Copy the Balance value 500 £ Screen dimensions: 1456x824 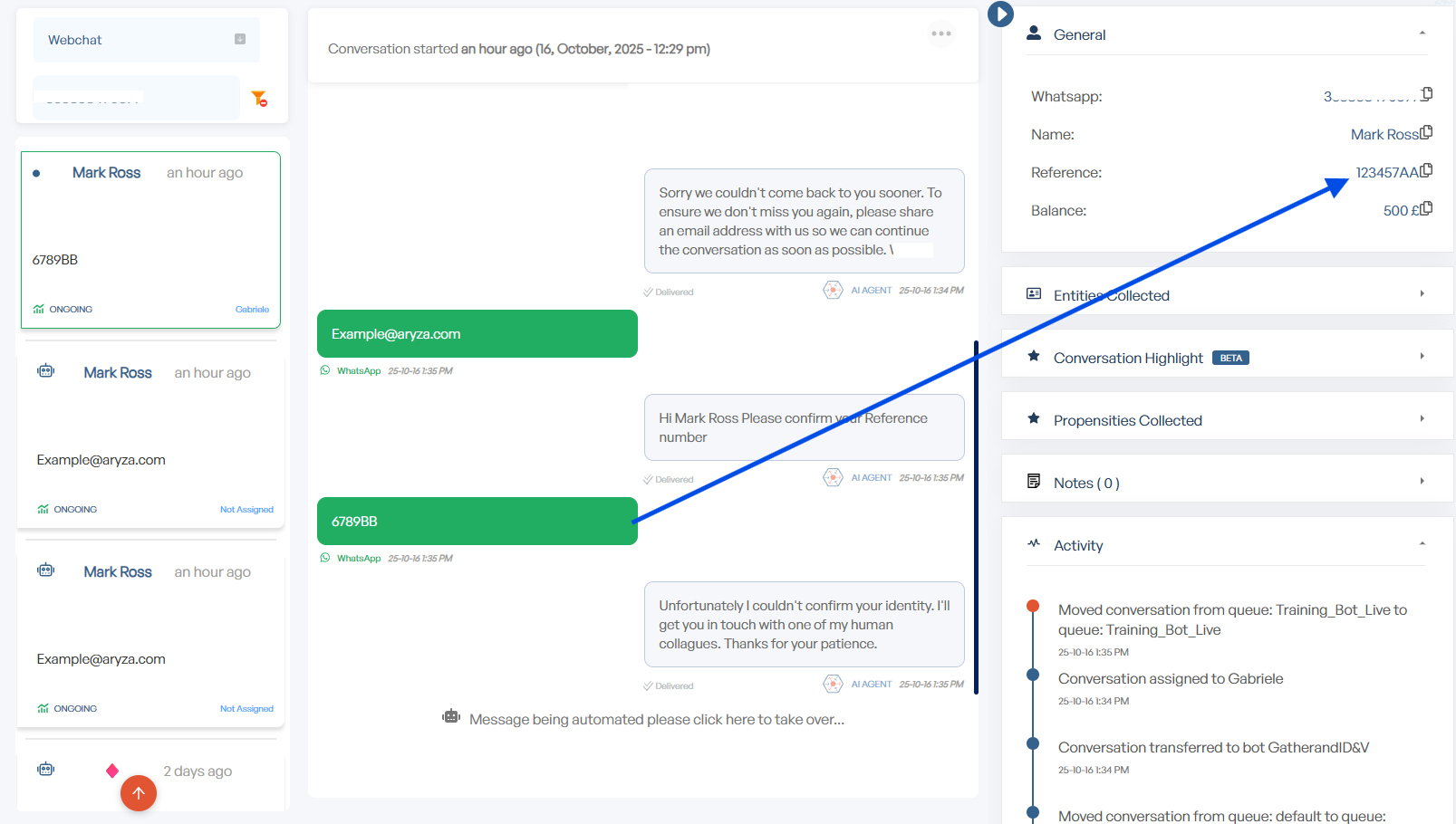[1426, 209]
